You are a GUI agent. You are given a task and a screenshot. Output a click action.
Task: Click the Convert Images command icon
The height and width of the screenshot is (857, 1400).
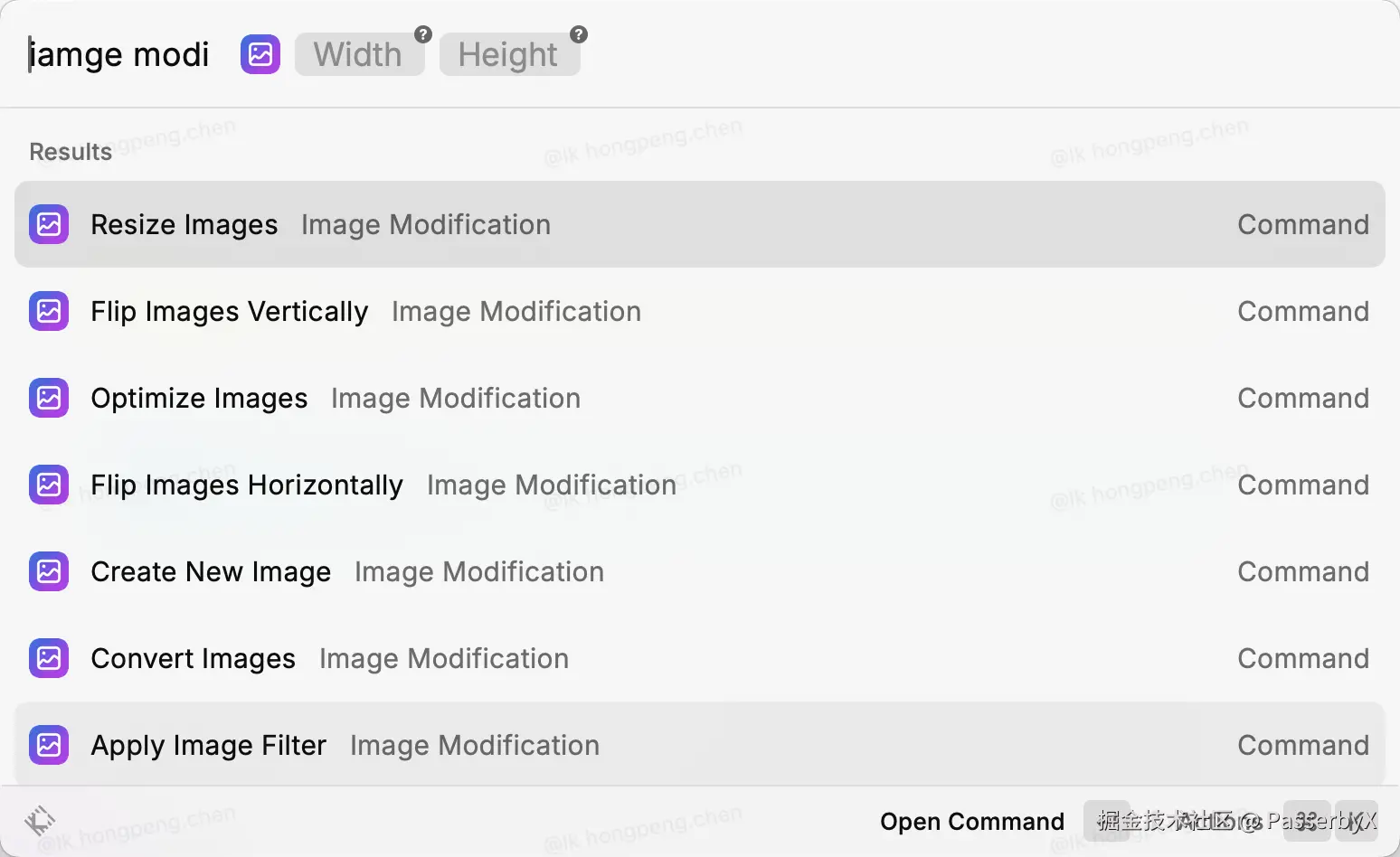click(x=49, y=658)
